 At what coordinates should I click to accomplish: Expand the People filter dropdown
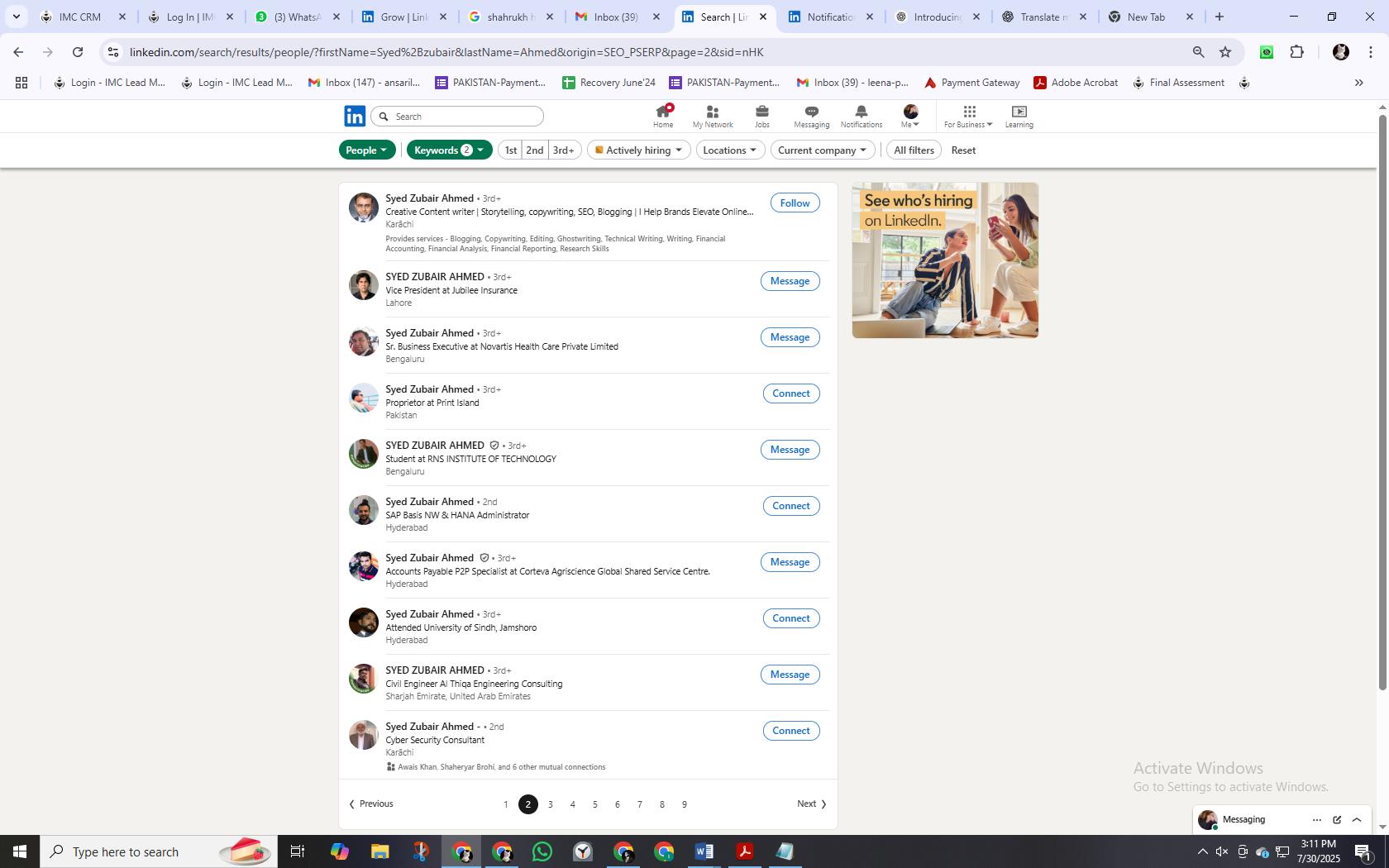pyautogui.click(x=367, y=150)
